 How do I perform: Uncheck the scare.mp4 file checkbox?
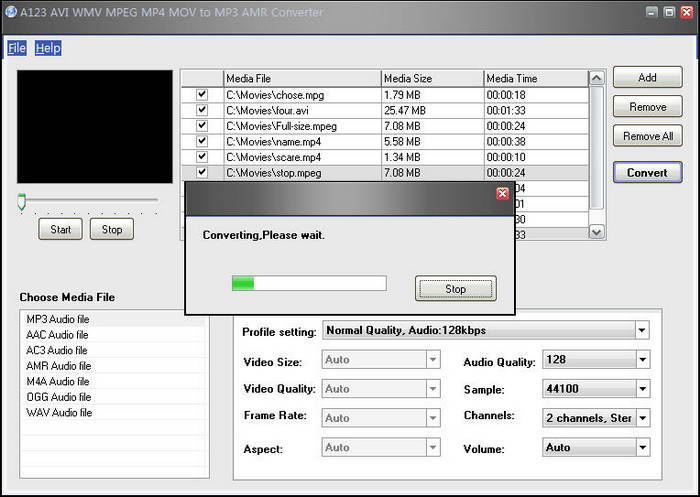click(x=202, y=157)
